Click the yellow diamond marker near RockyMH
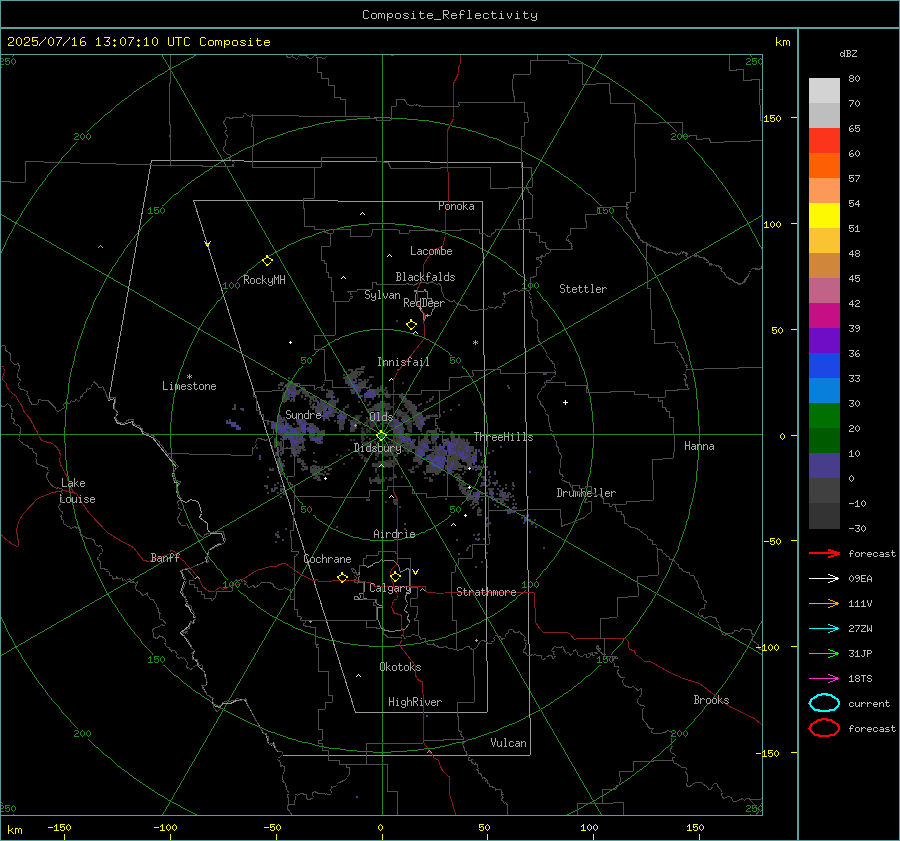The height and width of the screenshot is (841, 900). click(267, 261)
